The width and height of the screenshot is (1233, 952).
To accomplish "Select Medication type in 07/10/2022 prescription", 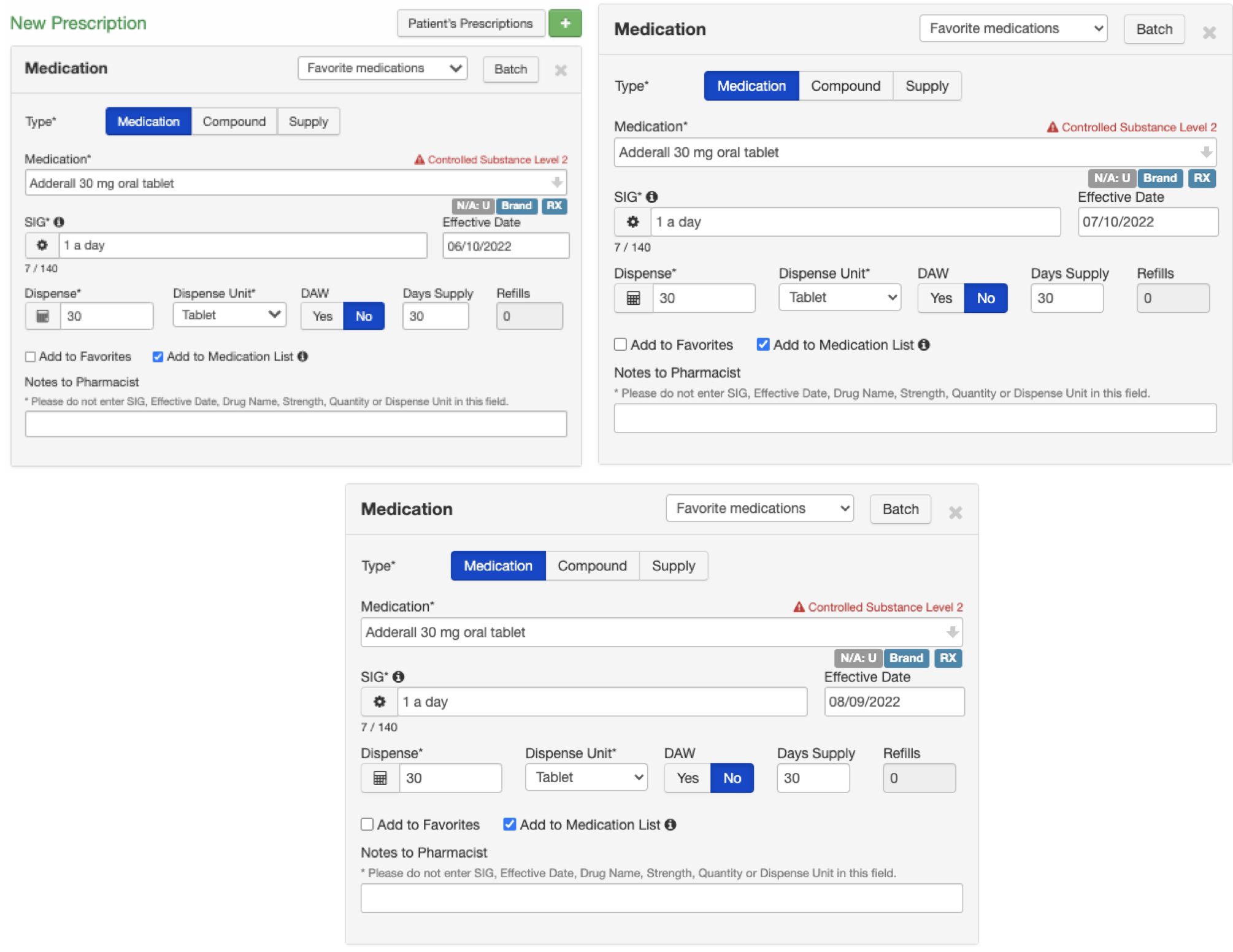I will point(751,86).
